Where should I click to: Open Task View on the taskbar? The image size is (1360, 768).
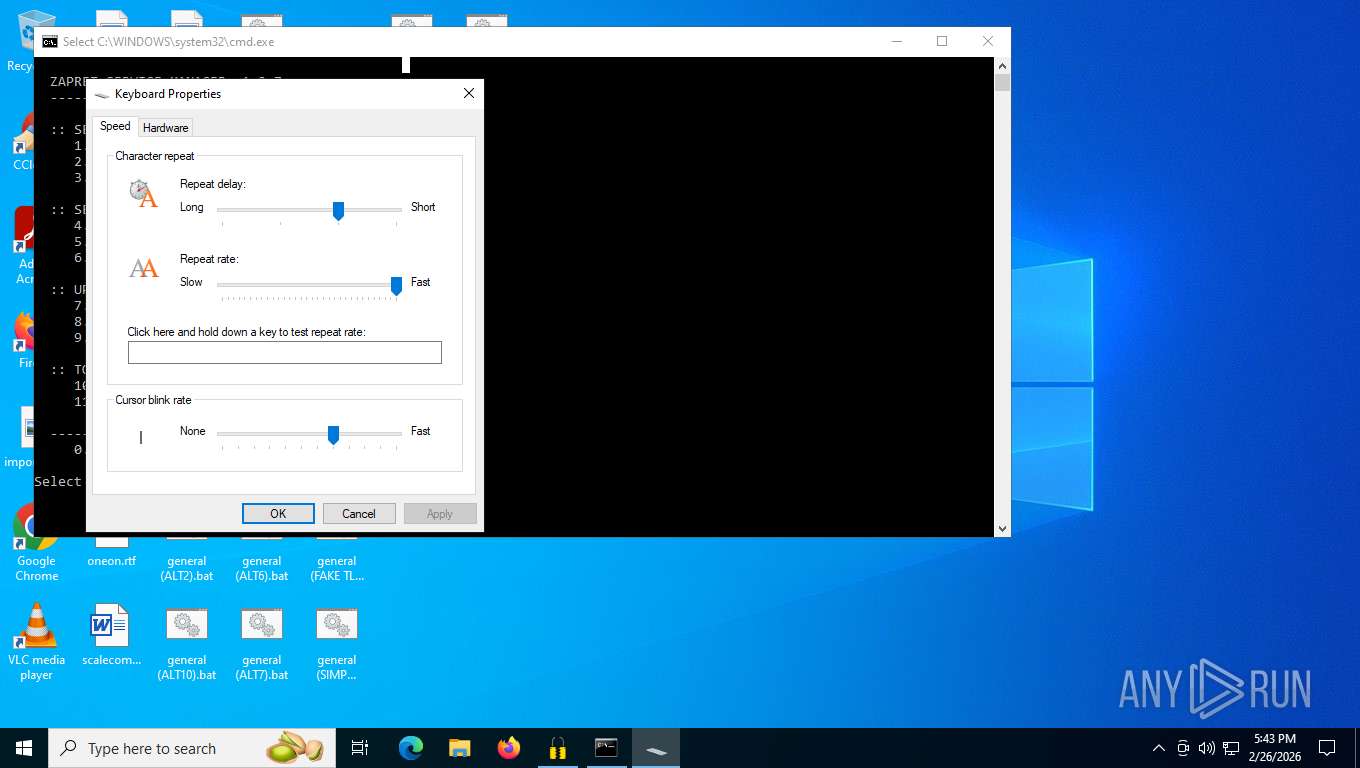tap(360, 748)
